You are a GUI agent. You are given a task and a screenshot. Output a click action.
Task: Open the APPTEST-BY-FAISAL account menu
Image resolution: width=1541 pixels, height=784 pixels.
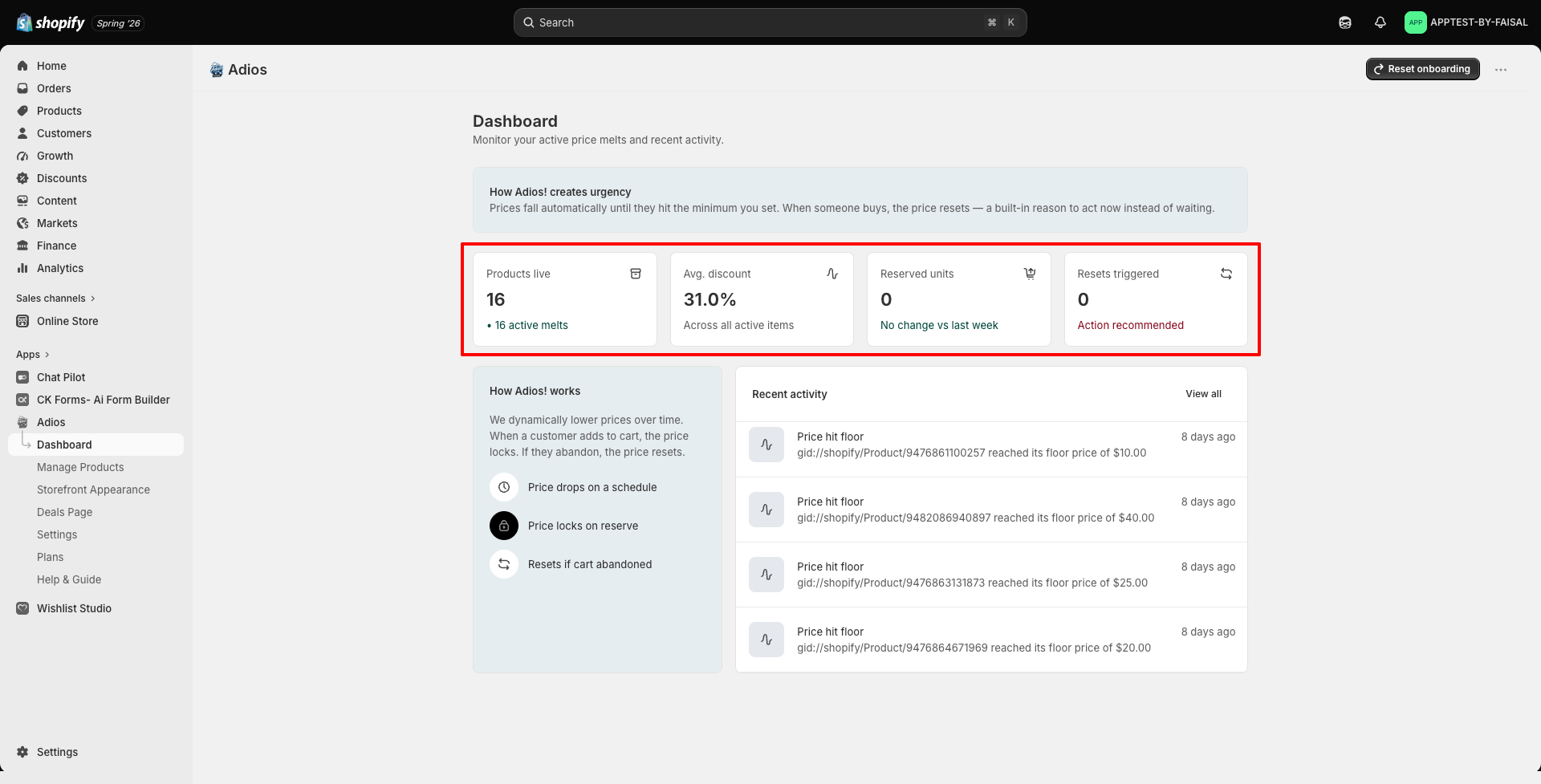1466,22
